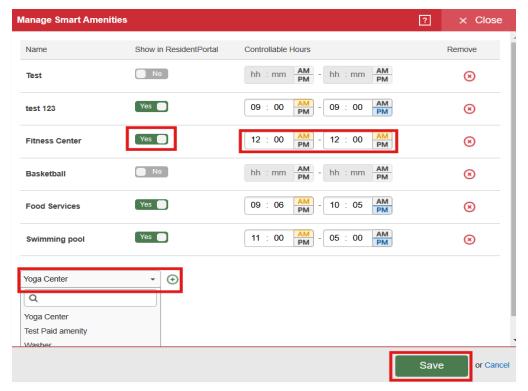
Task: Close the Manage Smart Amenities dialog
Action: [x=480, y=20]
